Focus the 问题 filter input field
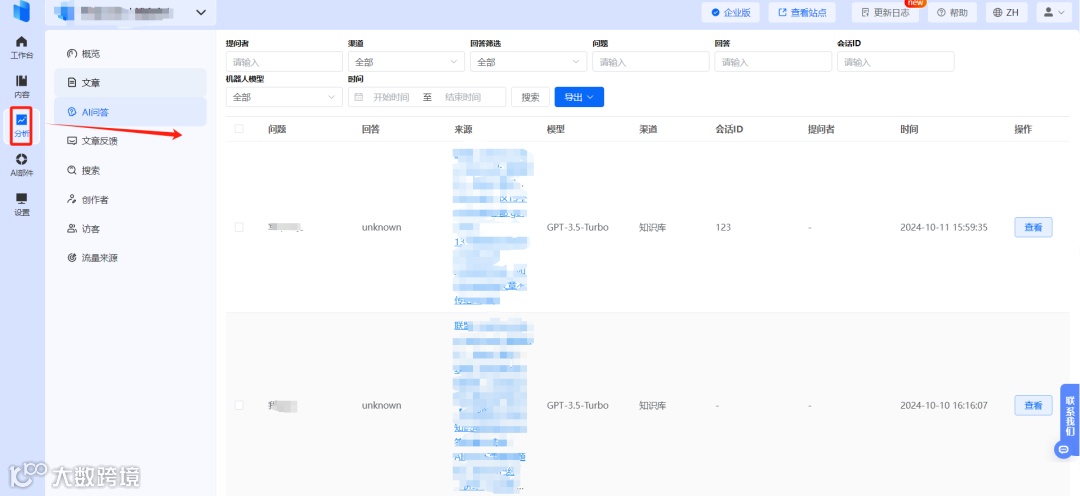1080x496 pixels. [x=651, y=62]
